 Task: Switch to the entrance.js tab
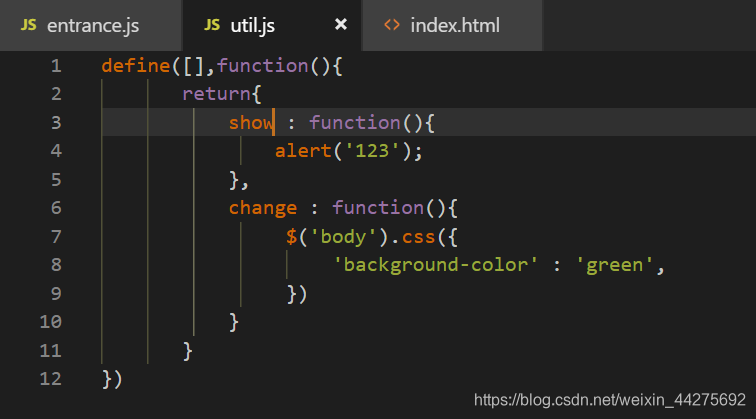(x=91, y=26)
